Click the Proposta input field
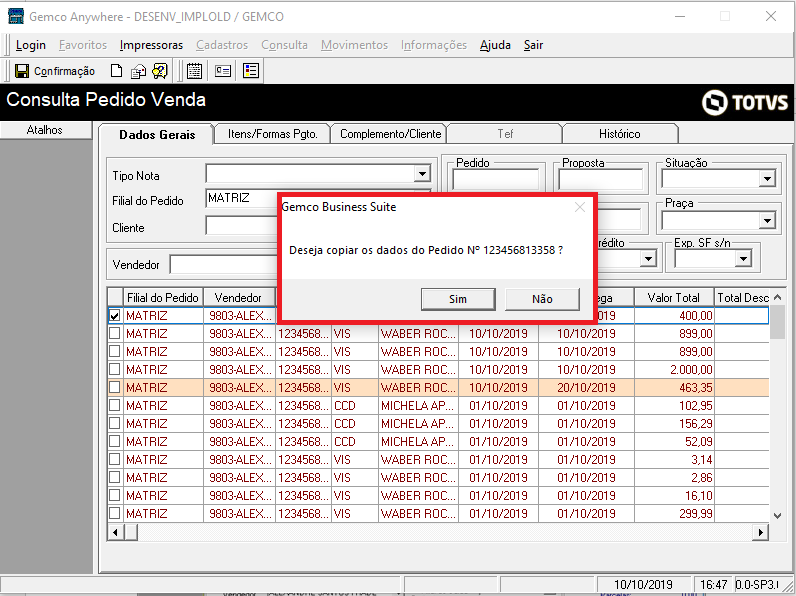796x596 pixels. [601, 179]
